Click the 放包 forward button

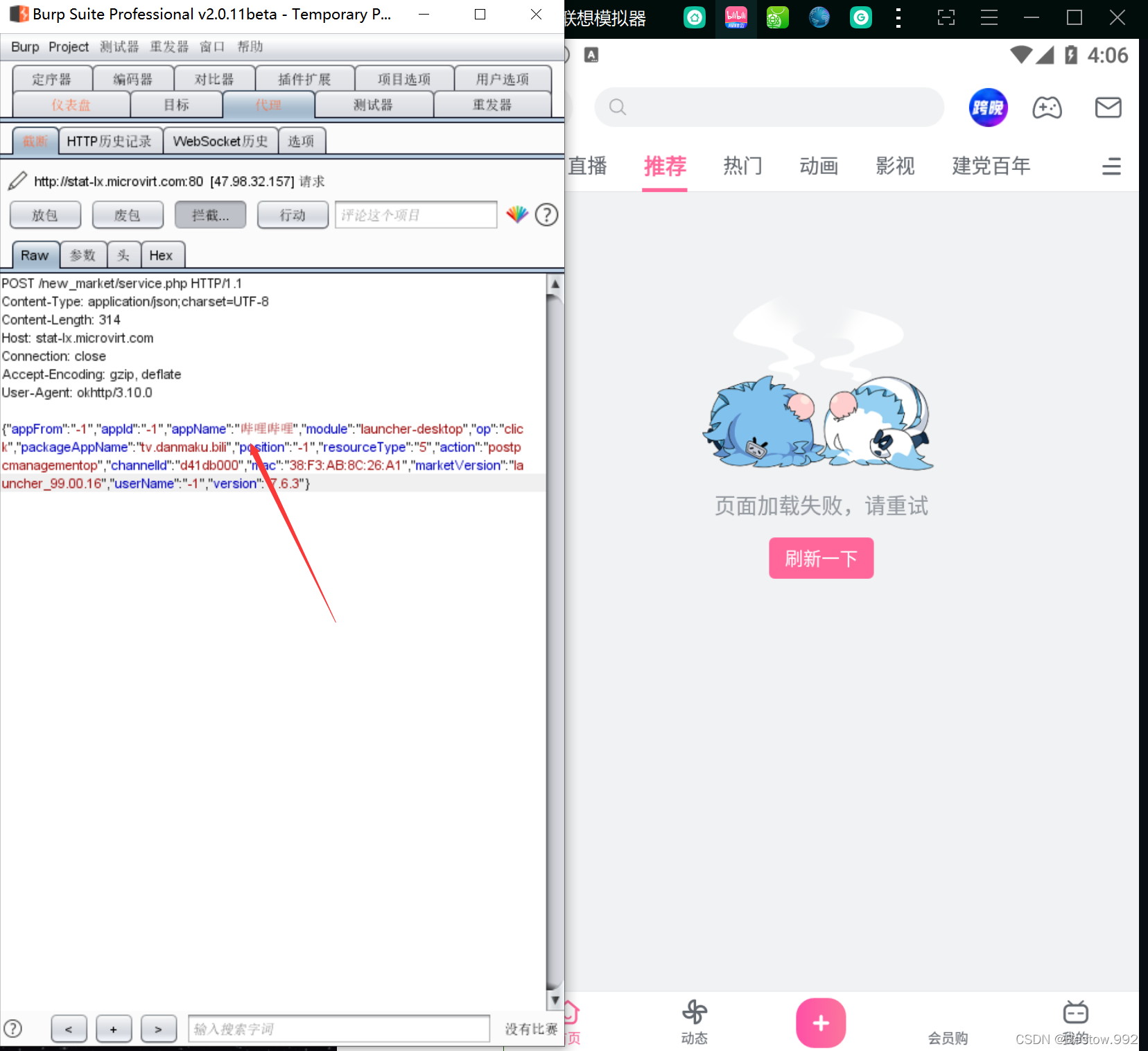pyautogui.click(x=45, y=215)
